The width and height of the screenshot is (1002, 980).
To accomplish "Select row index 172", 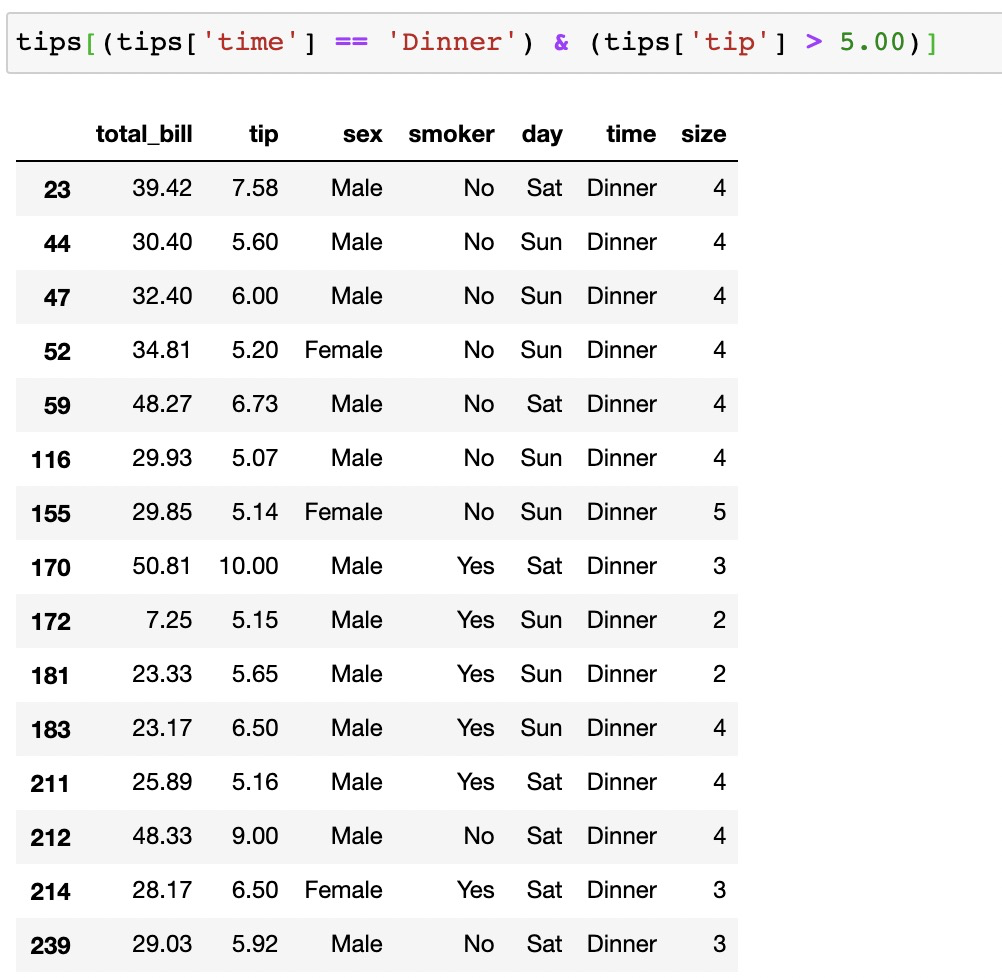I will [x=50, y=621].
